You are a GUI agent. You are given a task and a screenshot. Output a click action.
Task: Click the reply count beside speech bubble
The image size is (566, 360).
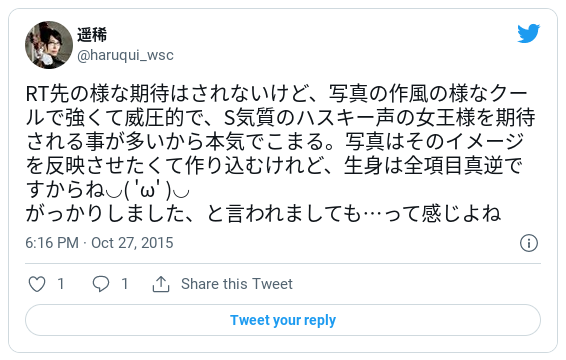point(125,284)
